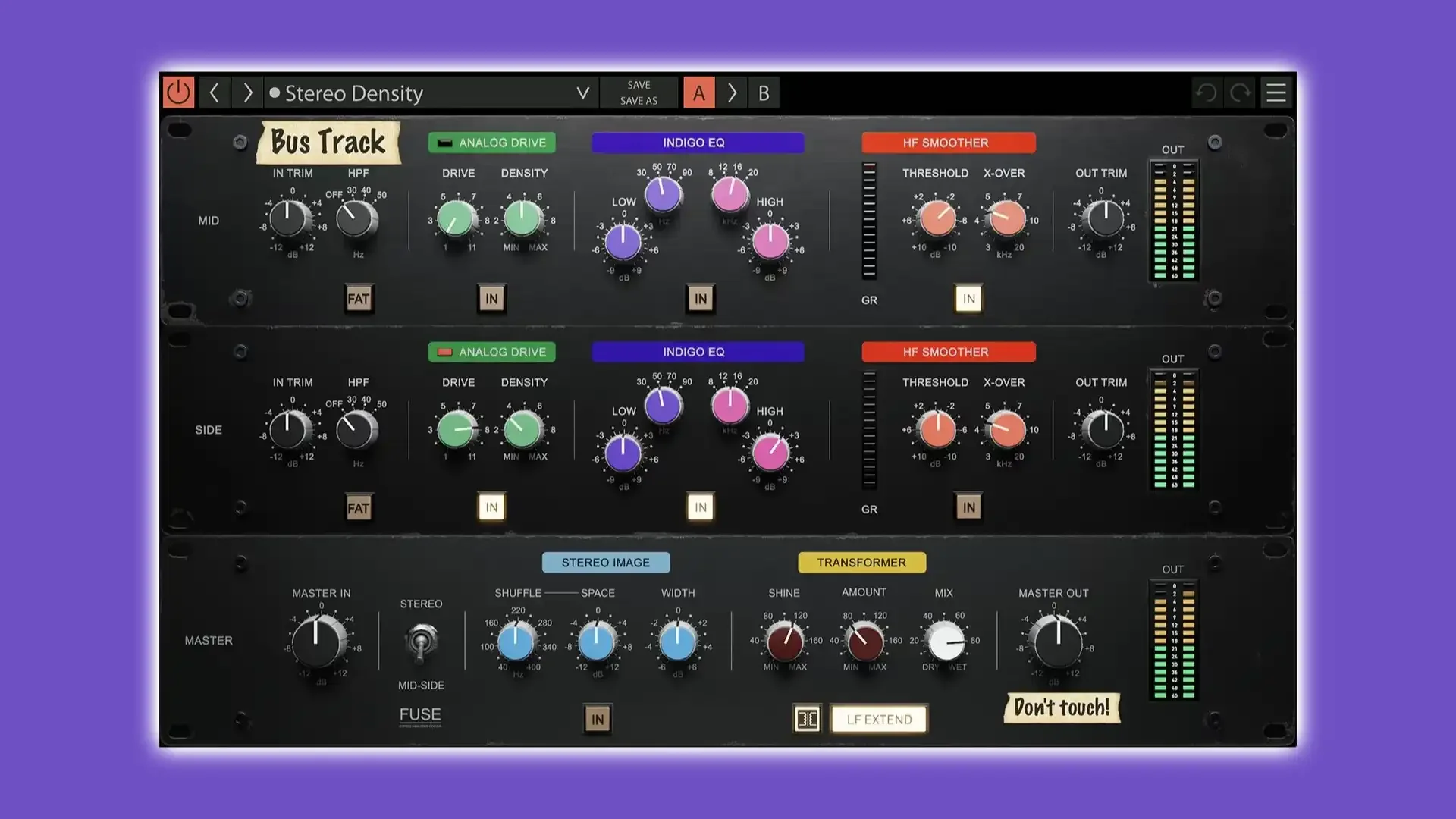
Task: Click the SAVE button
Action: point(637,86)
